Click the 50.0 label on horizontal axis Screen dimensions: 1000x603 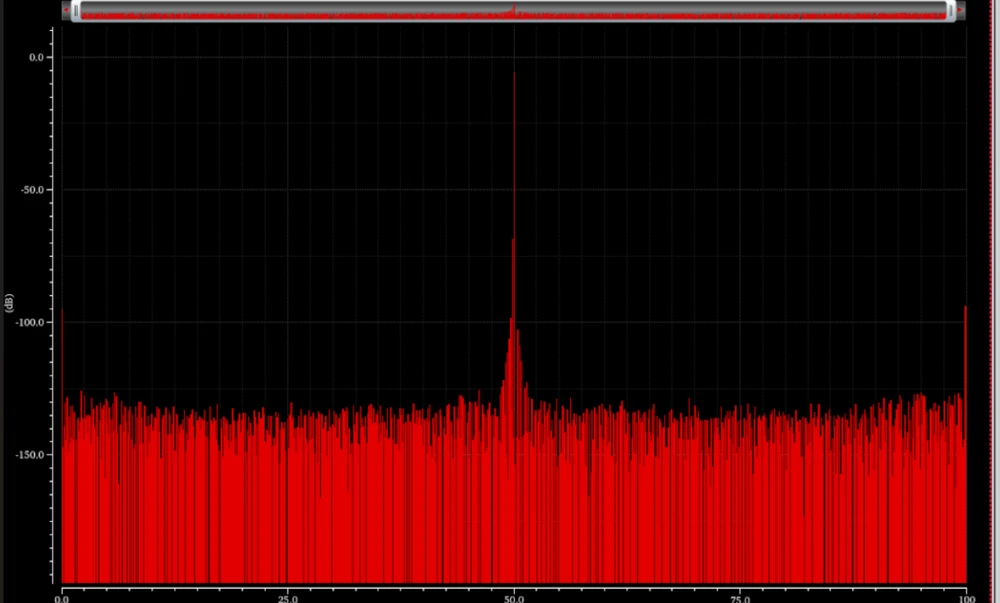click(x=514, y=599)
